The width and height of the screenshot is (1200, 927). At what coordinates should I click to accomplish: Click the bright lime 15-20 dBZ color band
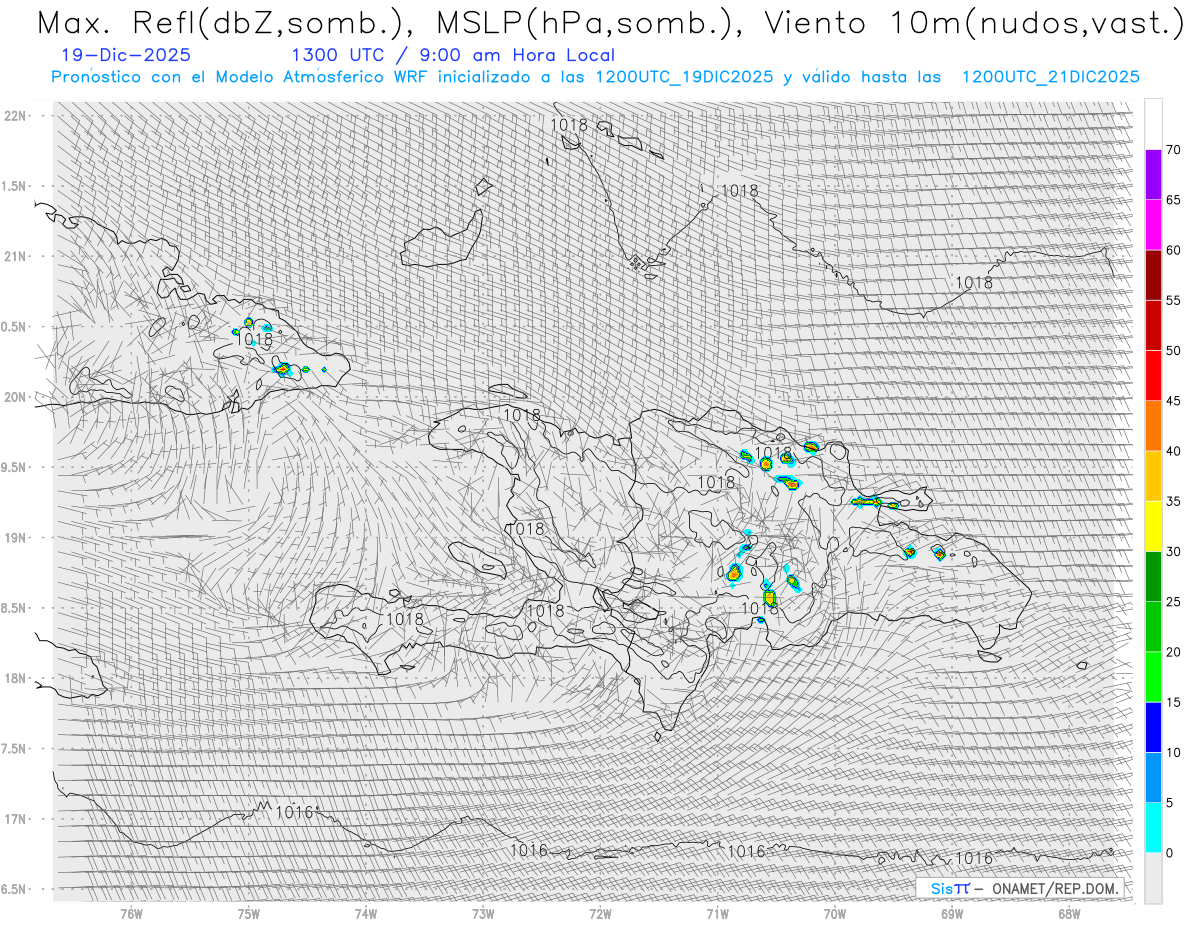coord(1153,677)
